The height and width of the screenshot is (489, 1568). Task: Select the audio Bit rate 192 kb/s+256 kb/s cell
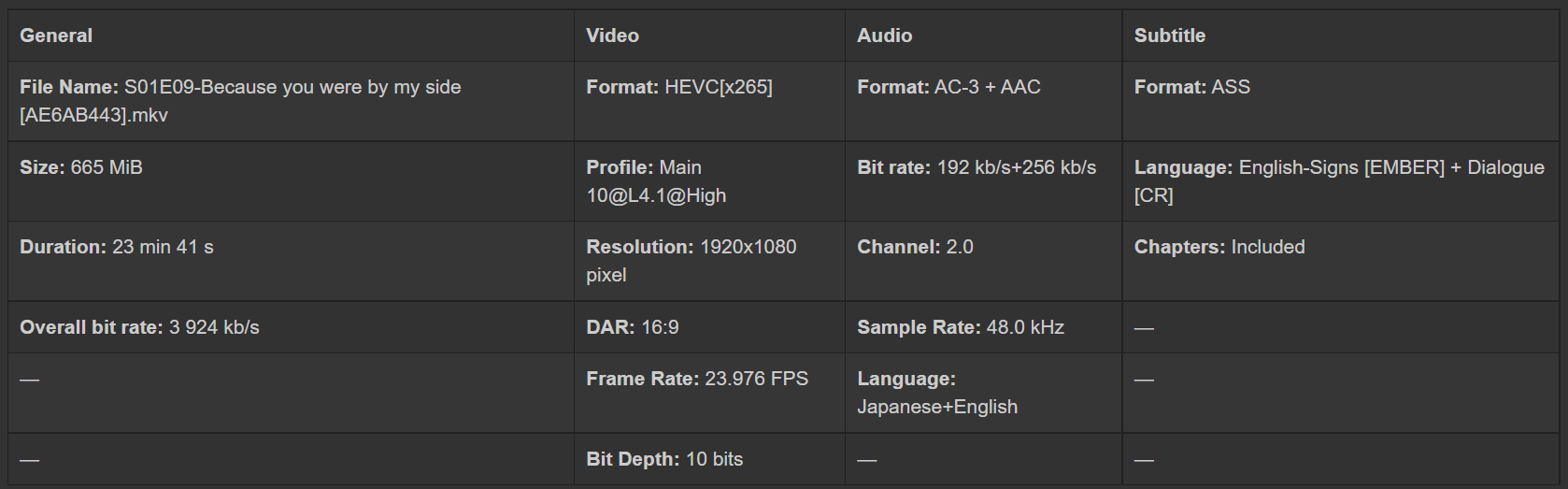pyautogui.click(x=976, y=167)
